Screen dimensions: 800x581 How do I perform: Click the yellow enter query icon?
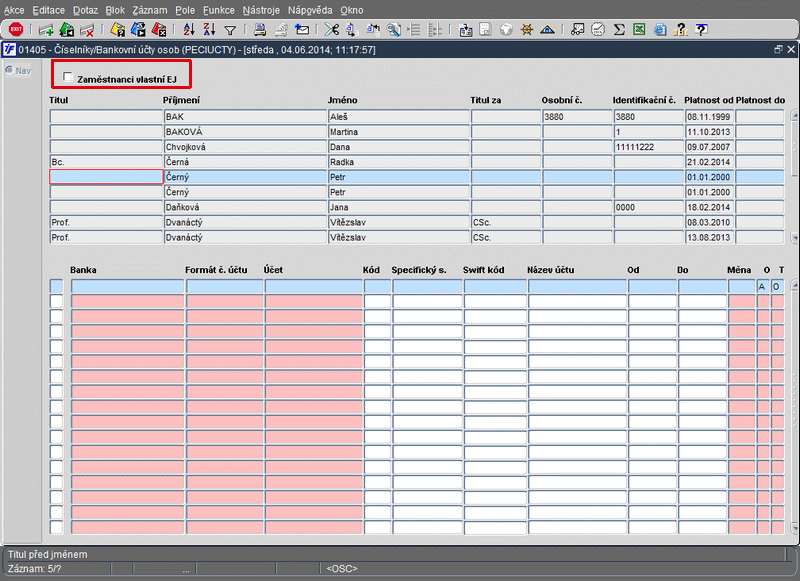point(117,30)
